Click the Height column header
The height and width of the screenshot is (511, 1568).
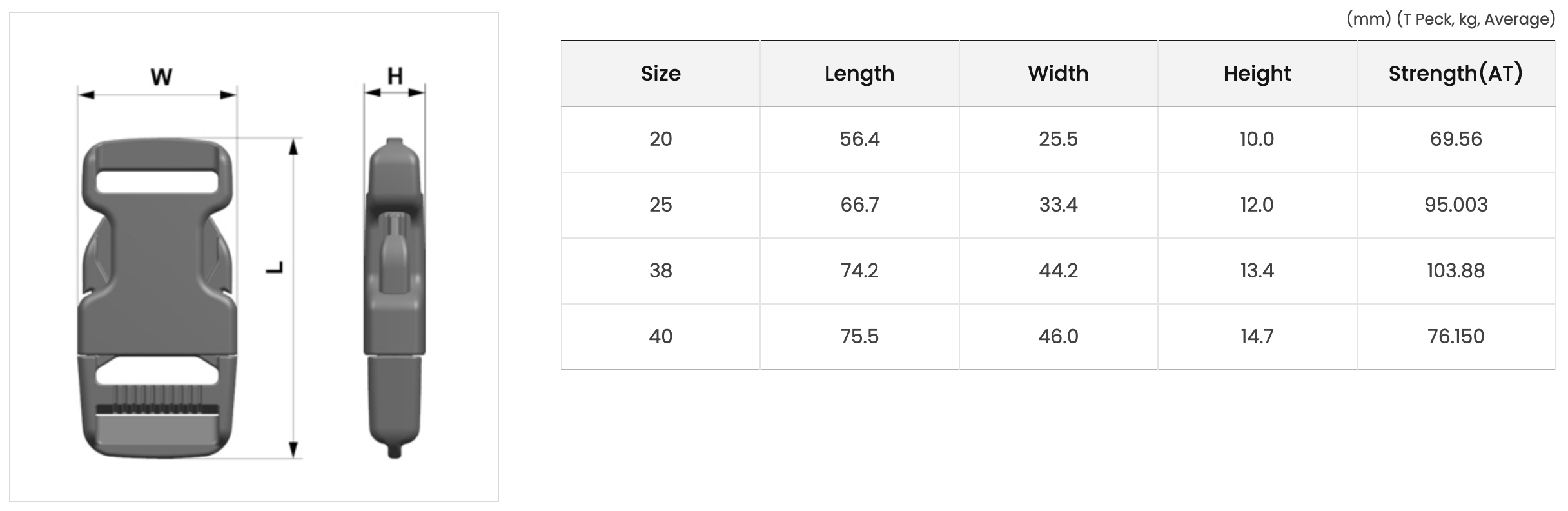pyautogui.click(x=1257, y=74)
